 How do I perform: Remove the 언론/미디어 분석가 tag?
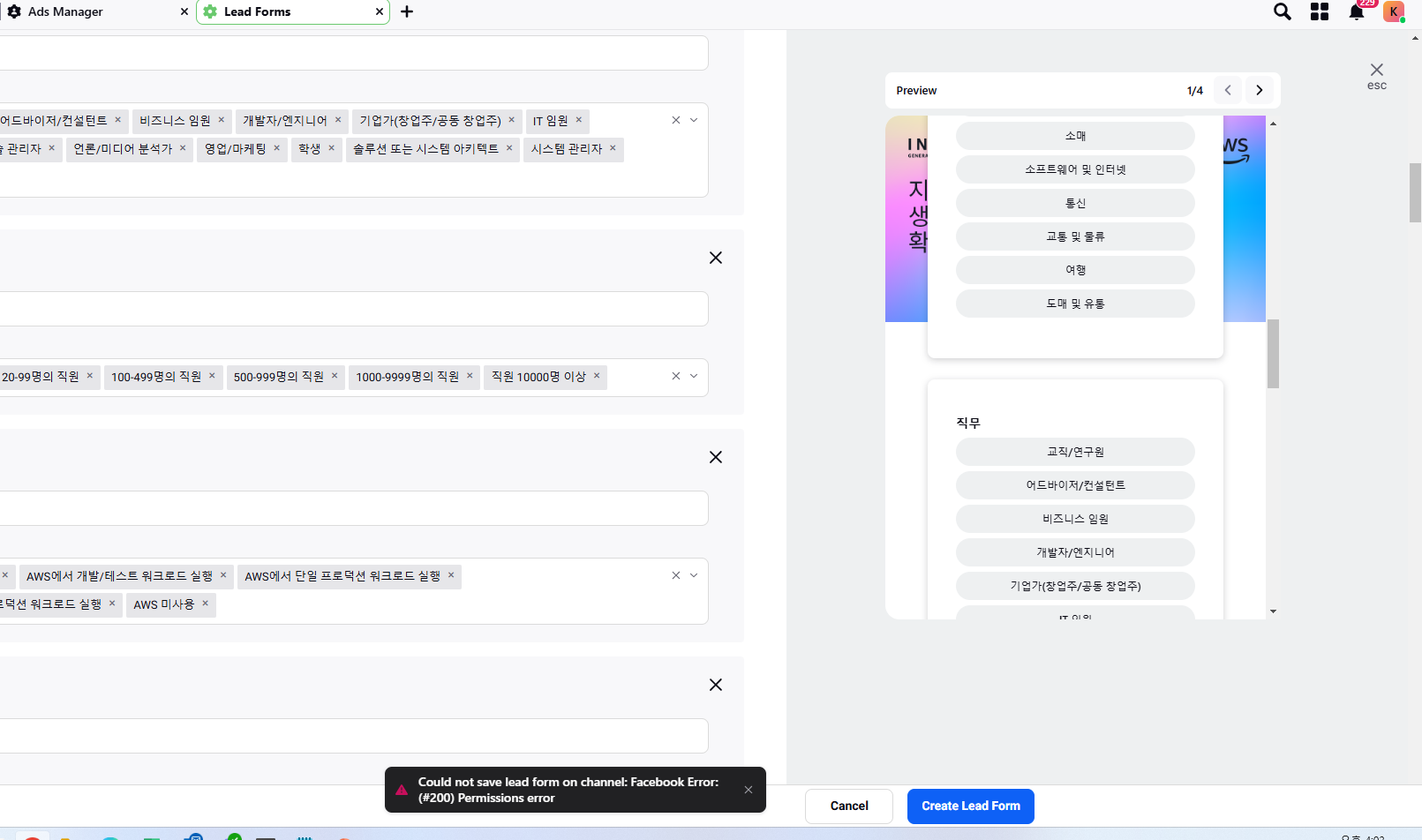183,148
